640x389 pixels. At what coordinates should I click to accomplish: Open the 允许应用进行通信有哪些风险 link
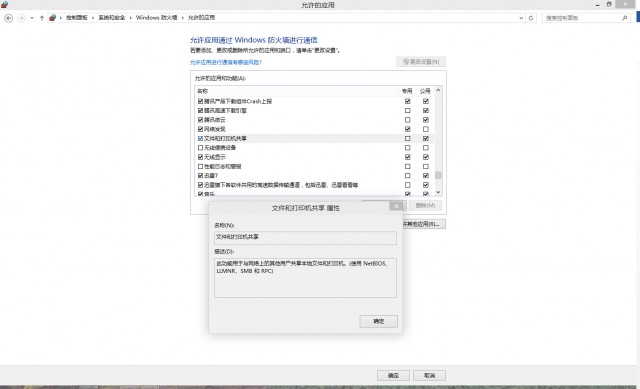(x=226, y=62)
